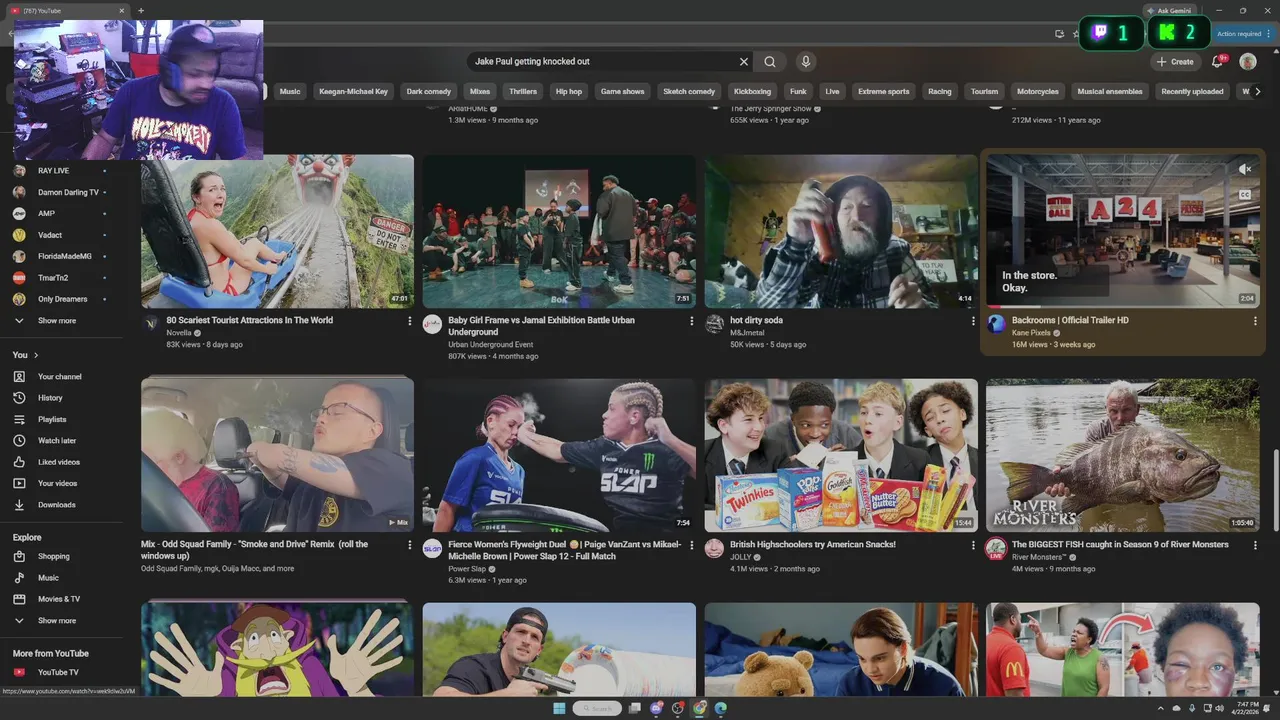Select the Tourism filter chip
Viewport: 1280px width, 720px height.
(984, 91)
